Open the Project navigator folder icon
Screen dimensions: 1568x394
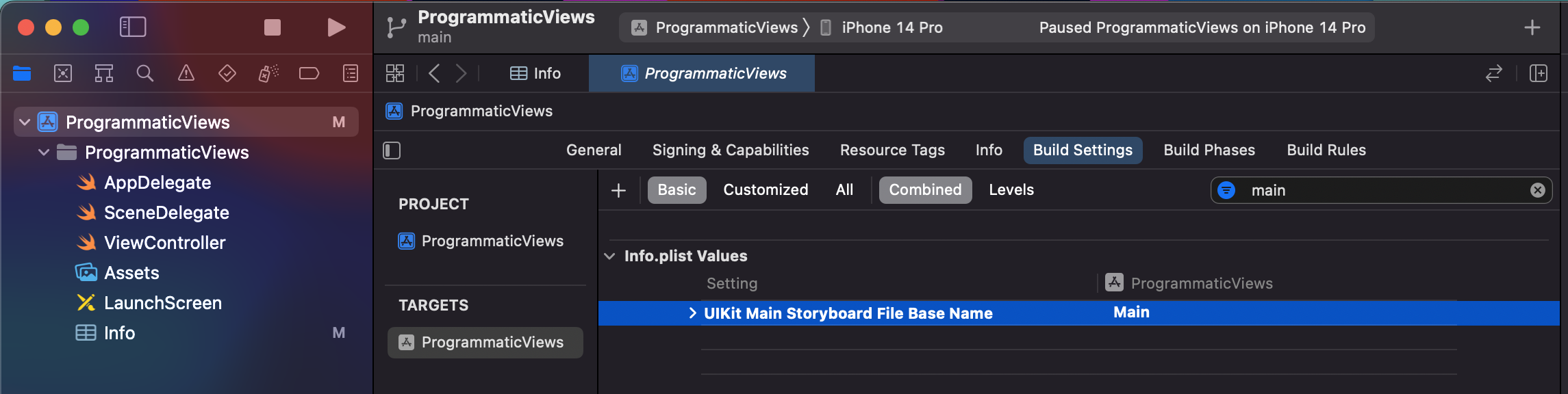point(22,73)
